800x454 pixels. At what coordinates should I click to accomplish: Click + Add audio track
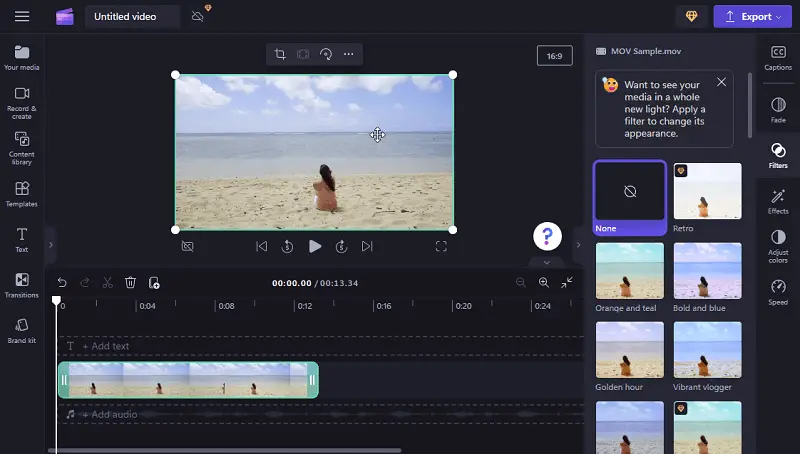pos(110,414)
